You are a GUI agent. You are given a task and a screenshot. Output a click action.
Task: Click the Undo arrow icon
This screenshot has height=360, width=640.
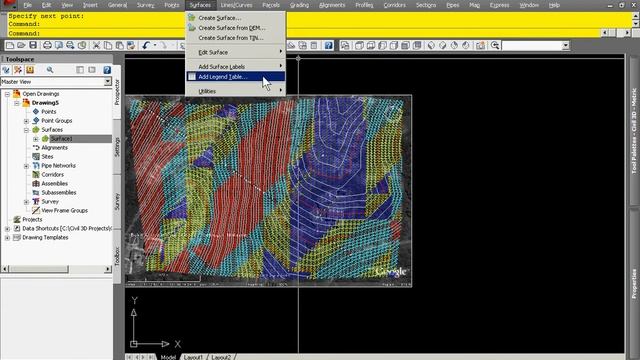pos(146,45)
